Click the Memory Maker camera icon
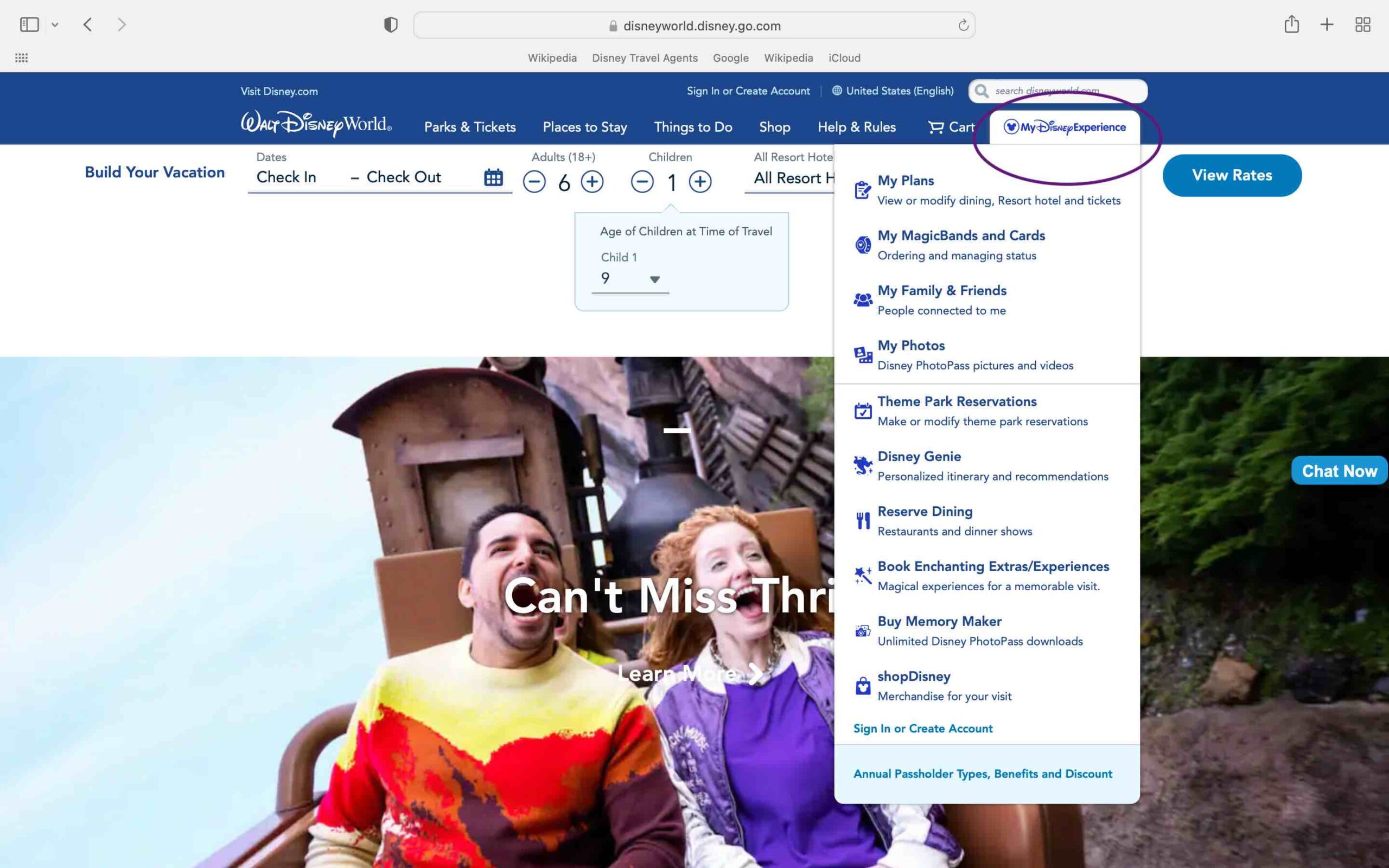 863,631
